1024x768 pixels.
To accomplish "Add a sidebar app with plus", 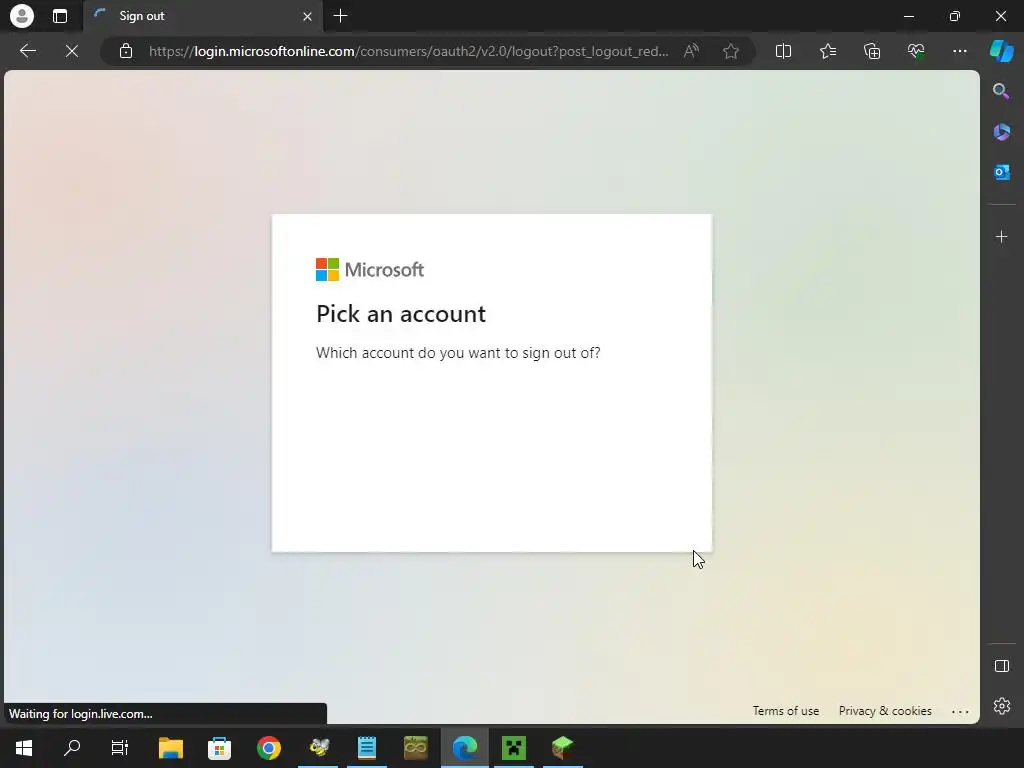I will tap(1001, 236).
